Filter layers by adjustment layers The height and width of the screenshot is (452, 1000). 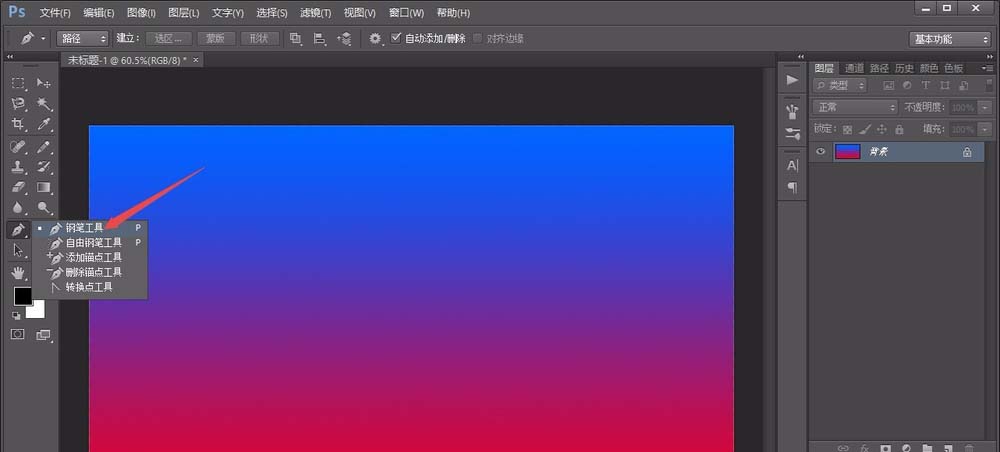907,85
